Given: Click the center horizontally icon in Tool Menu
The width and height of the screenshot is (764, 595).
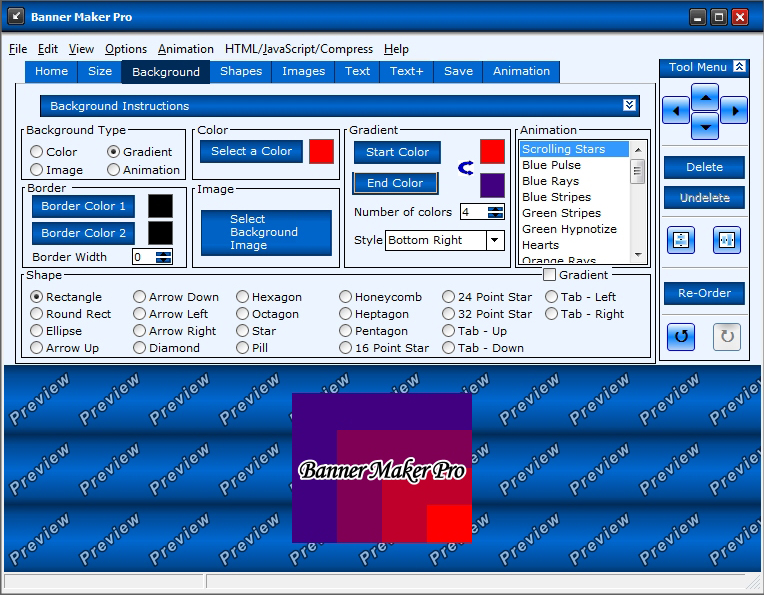Looking at the screenshot, I should point(726,240).
